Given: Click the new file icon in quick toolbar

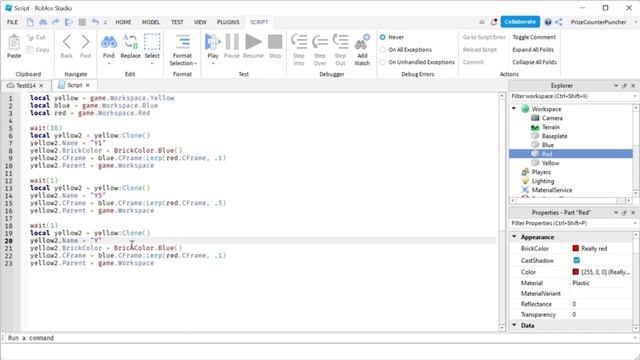Looking at the screenshot, I should [x=30, y=22].
